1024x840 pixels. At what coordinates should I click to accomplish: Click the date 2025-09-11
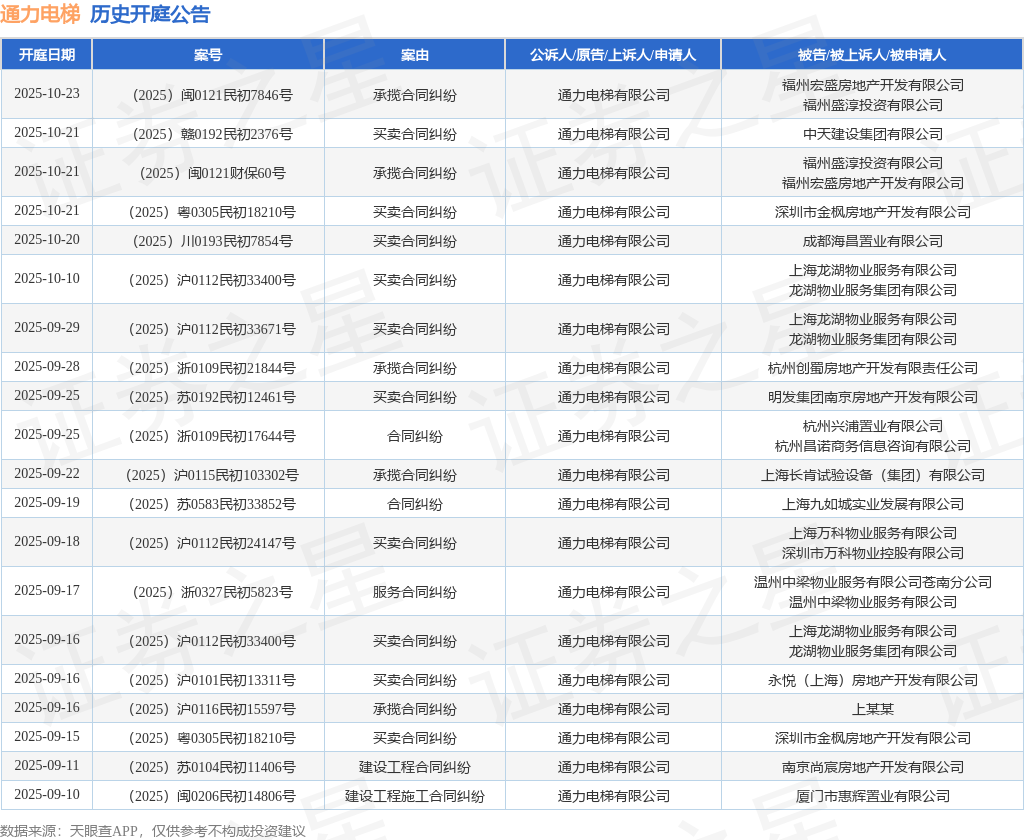(x=46, y=766)
